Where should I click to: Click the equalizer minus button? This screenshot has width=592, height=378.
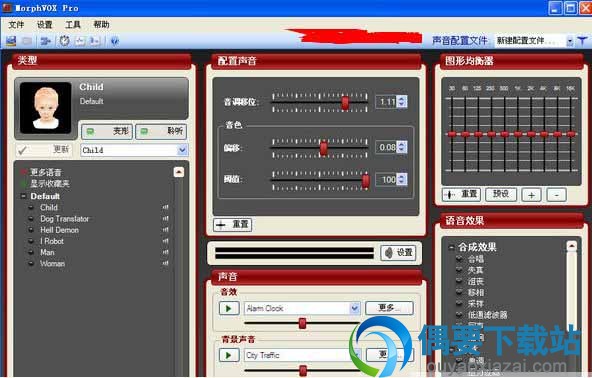[556, 195]
